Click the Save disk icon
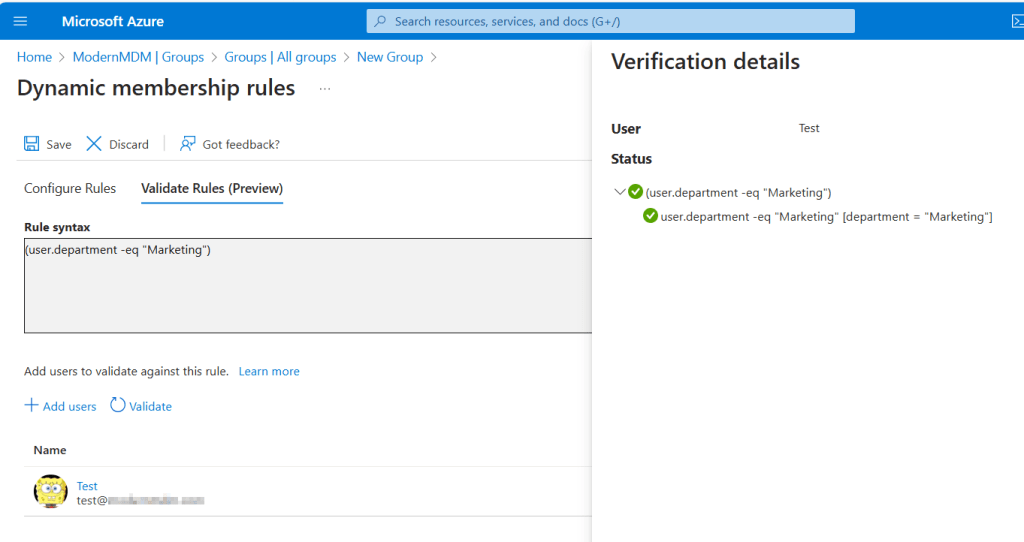Screen dimensions: 1024x542 [x=32, y=144]
